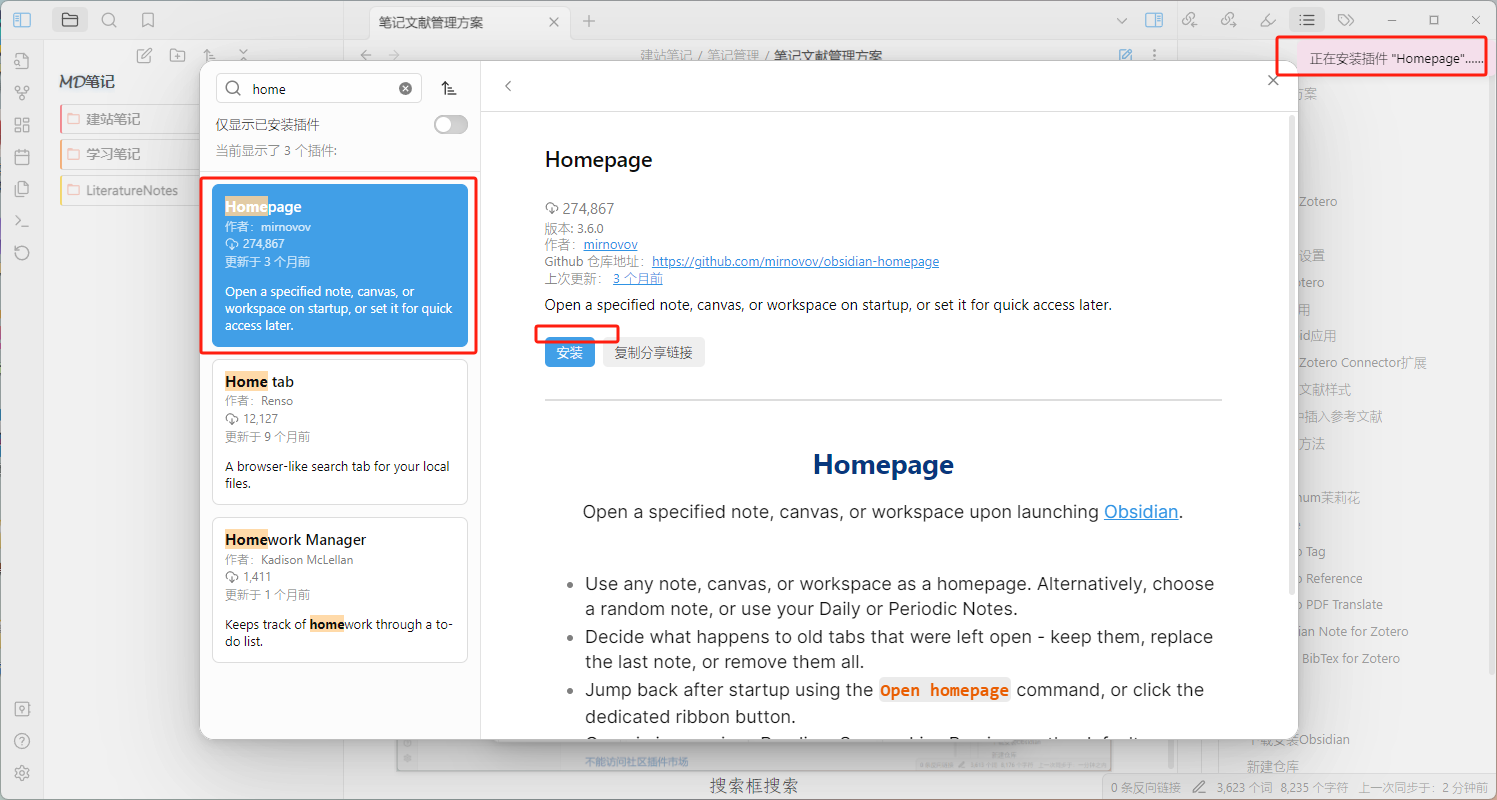The image size is (1497, 800).
Task: Click 0 条反向链接 in status bar
Action: [1146, 787]
